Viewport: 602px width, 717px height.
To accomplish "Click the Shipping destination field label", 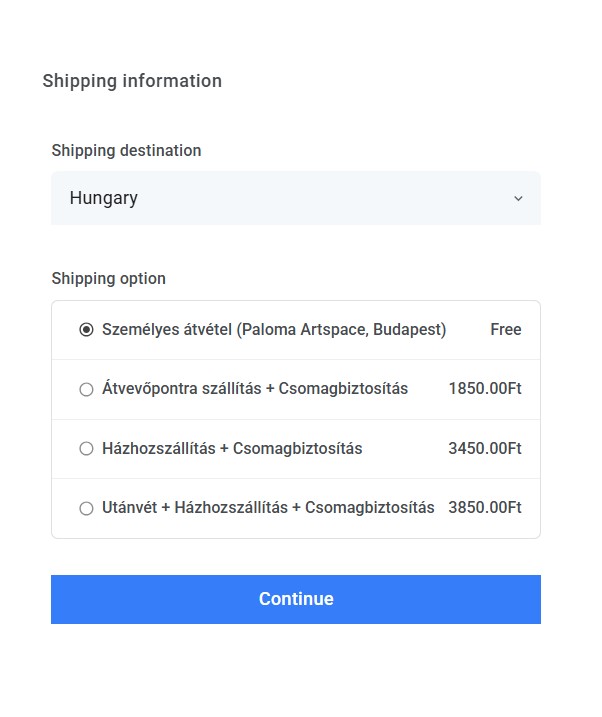I will click(x=126, y=151).
